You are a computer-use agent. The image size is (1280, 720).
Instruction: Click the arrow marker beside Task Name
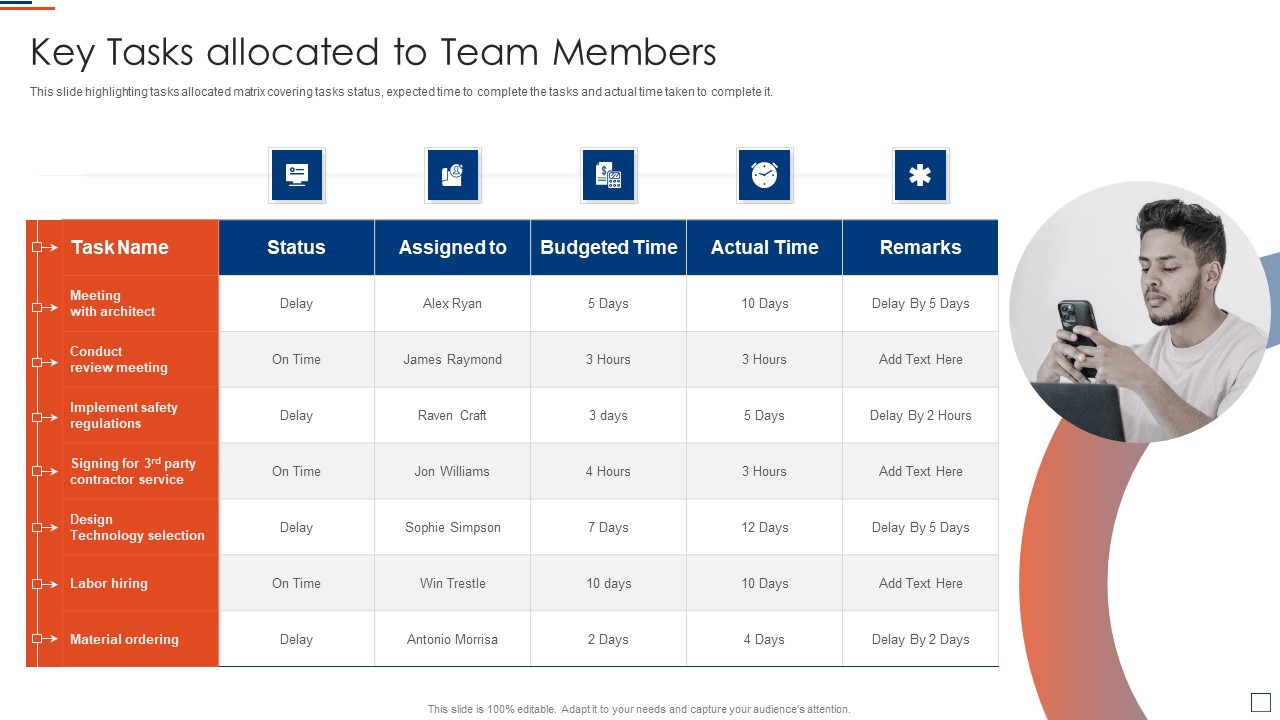coord(44,247)
